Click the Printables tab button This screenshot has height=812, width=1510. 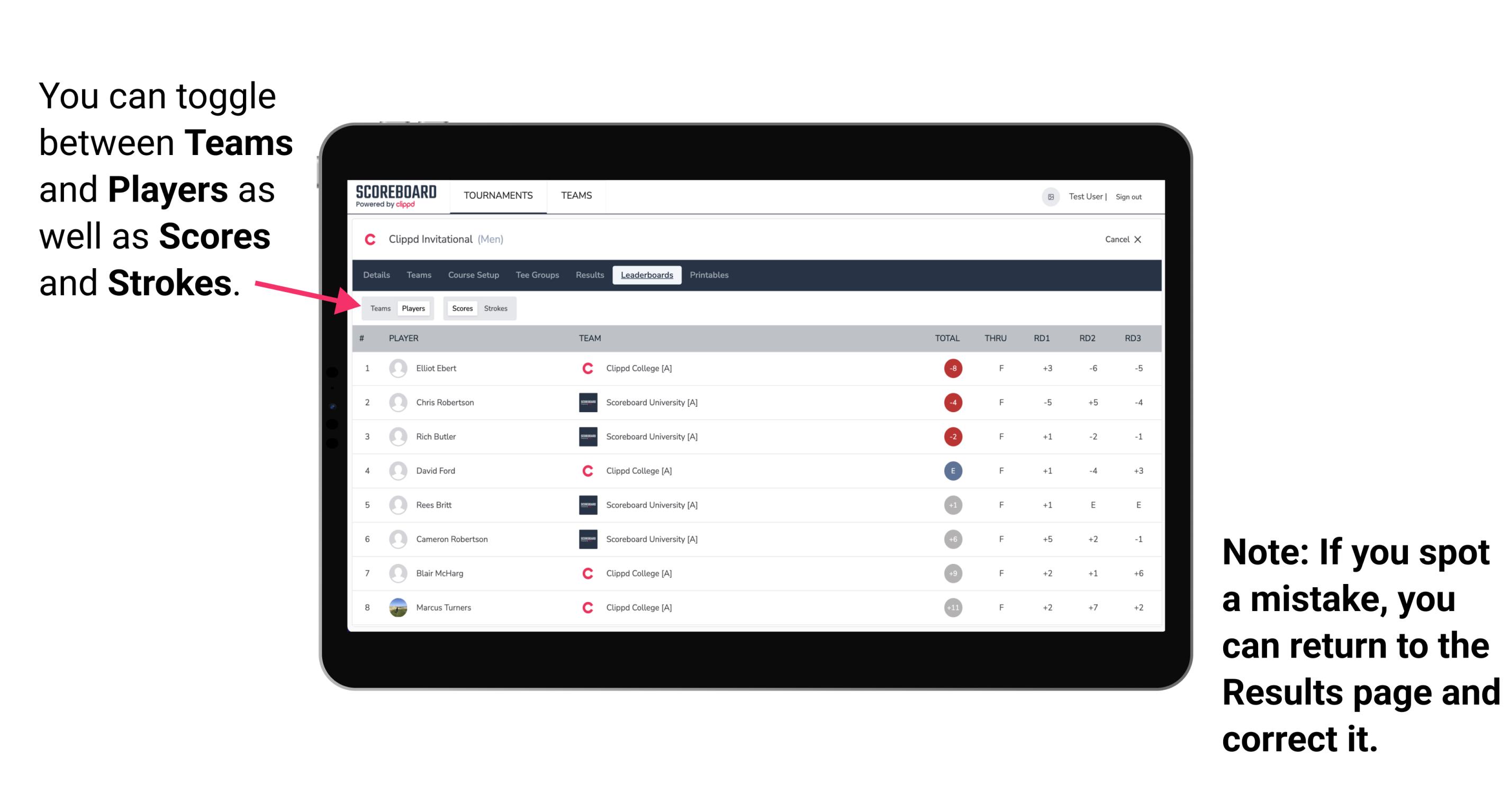tap(711, 275)
